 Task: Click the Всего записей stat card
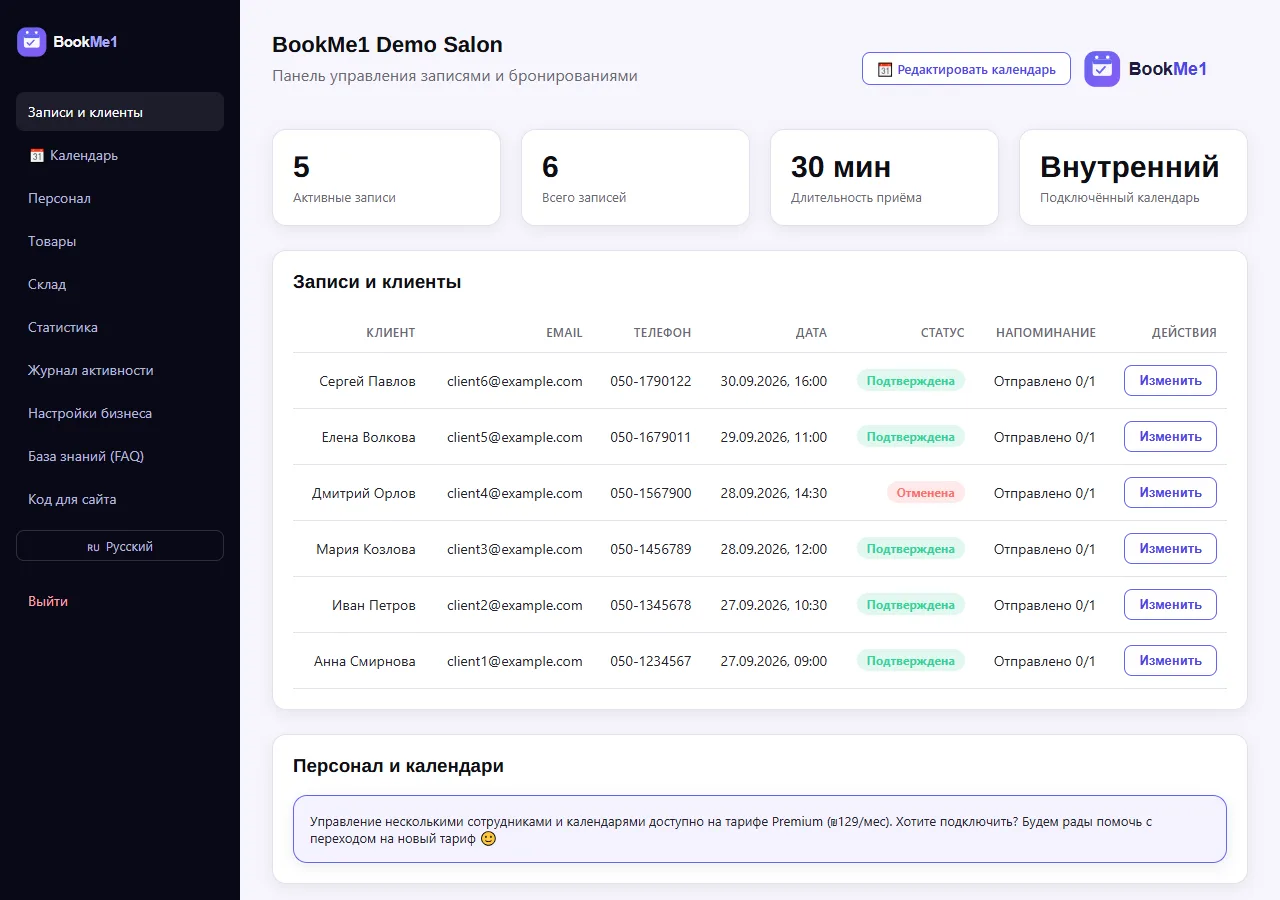(635, 177)
